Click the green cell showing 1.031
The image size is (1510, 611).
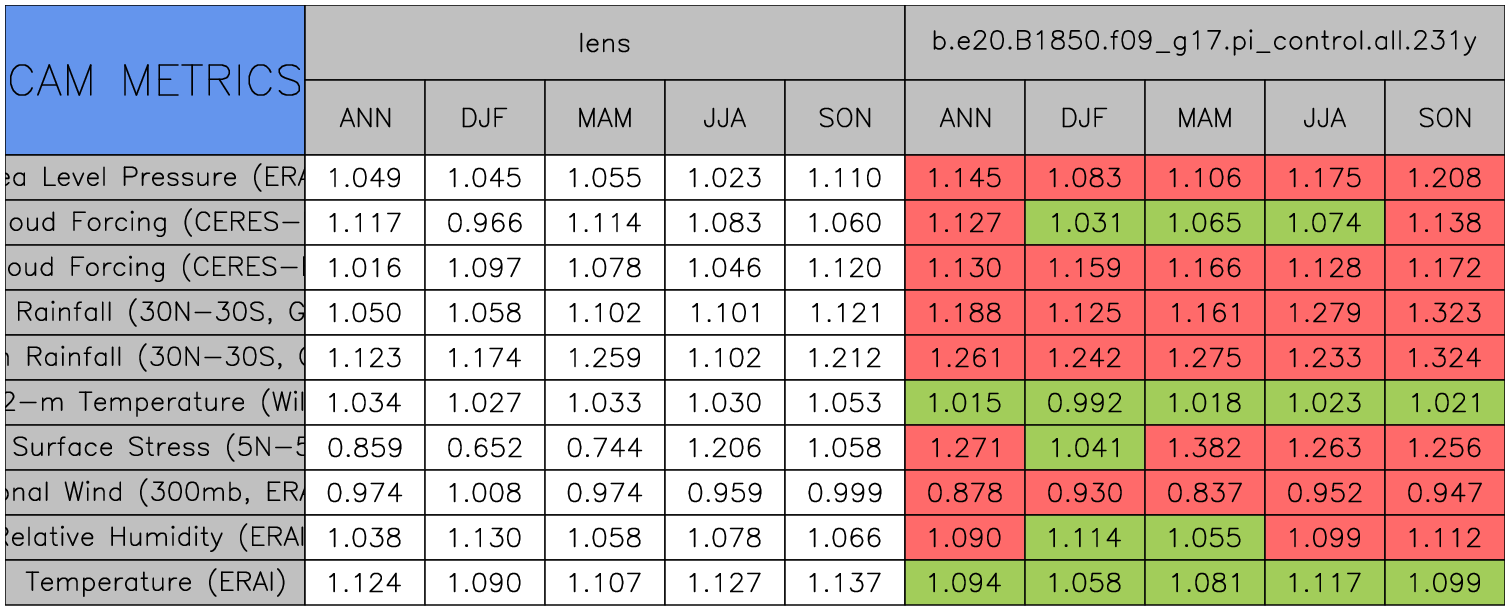pyautogui.click(x=1084, y=223)
